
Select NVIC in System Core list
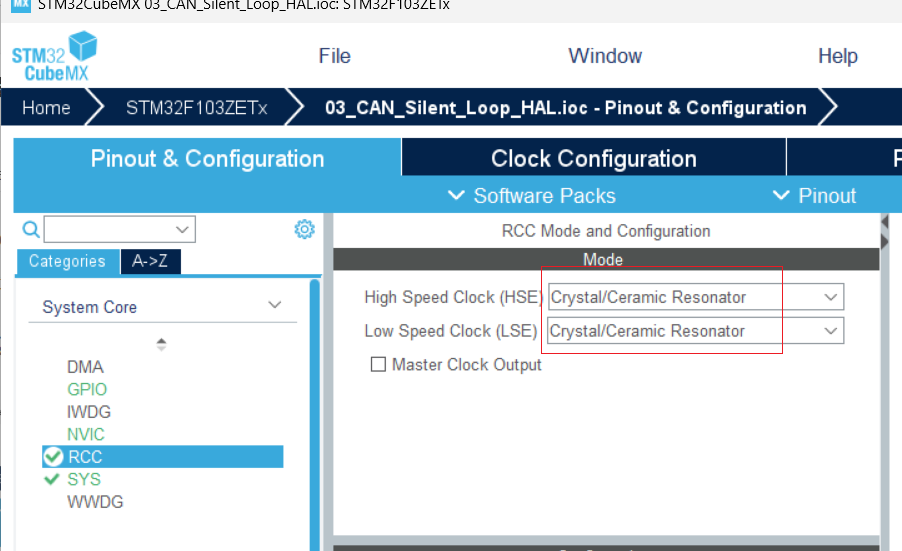(86, 434)
